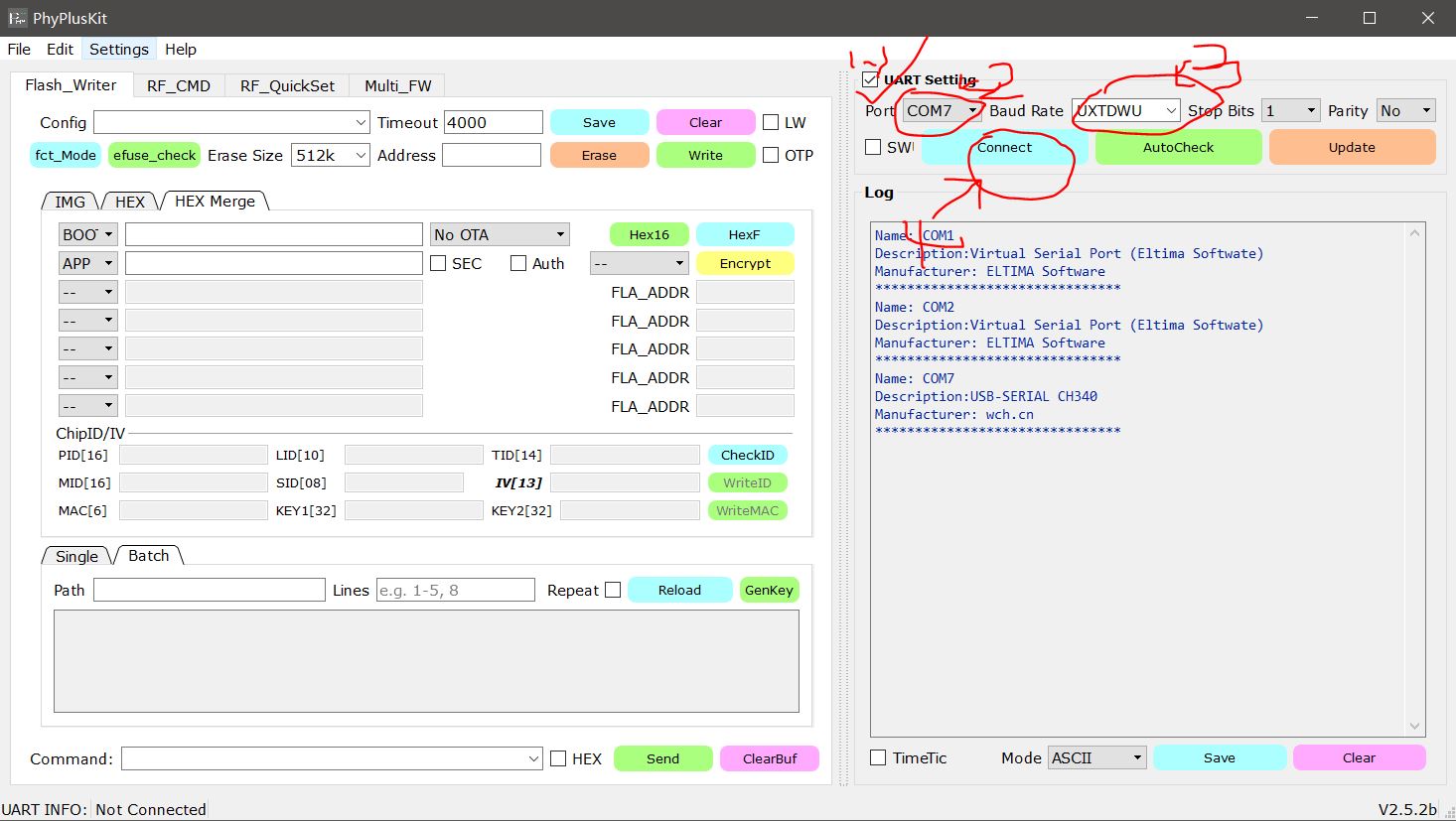Click the fct_Mode button
Screen dimensions: 1456x821
[x=66, y=155]
